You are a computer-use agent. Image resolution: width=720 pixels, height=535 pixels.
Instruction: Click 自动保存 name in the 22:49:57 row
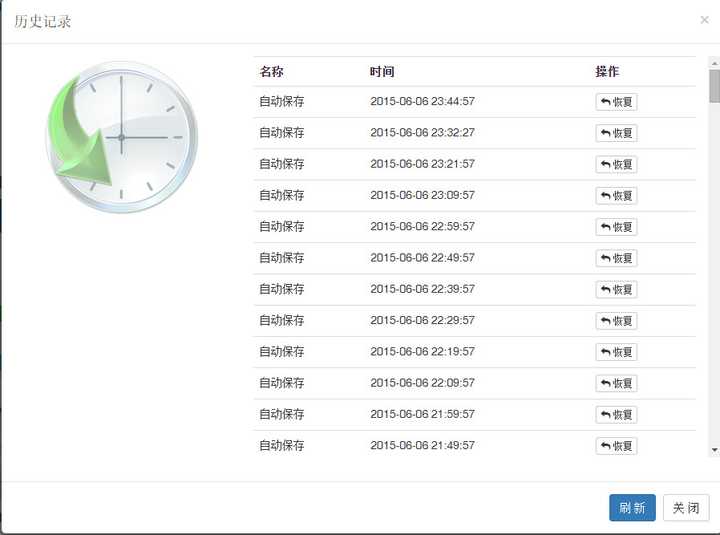281,257
